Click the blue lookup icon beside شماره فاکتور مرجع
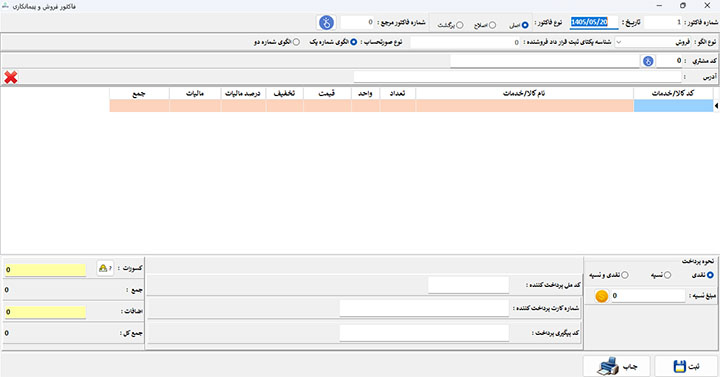This screenshot has height=377, width=720. coord(326,23)
